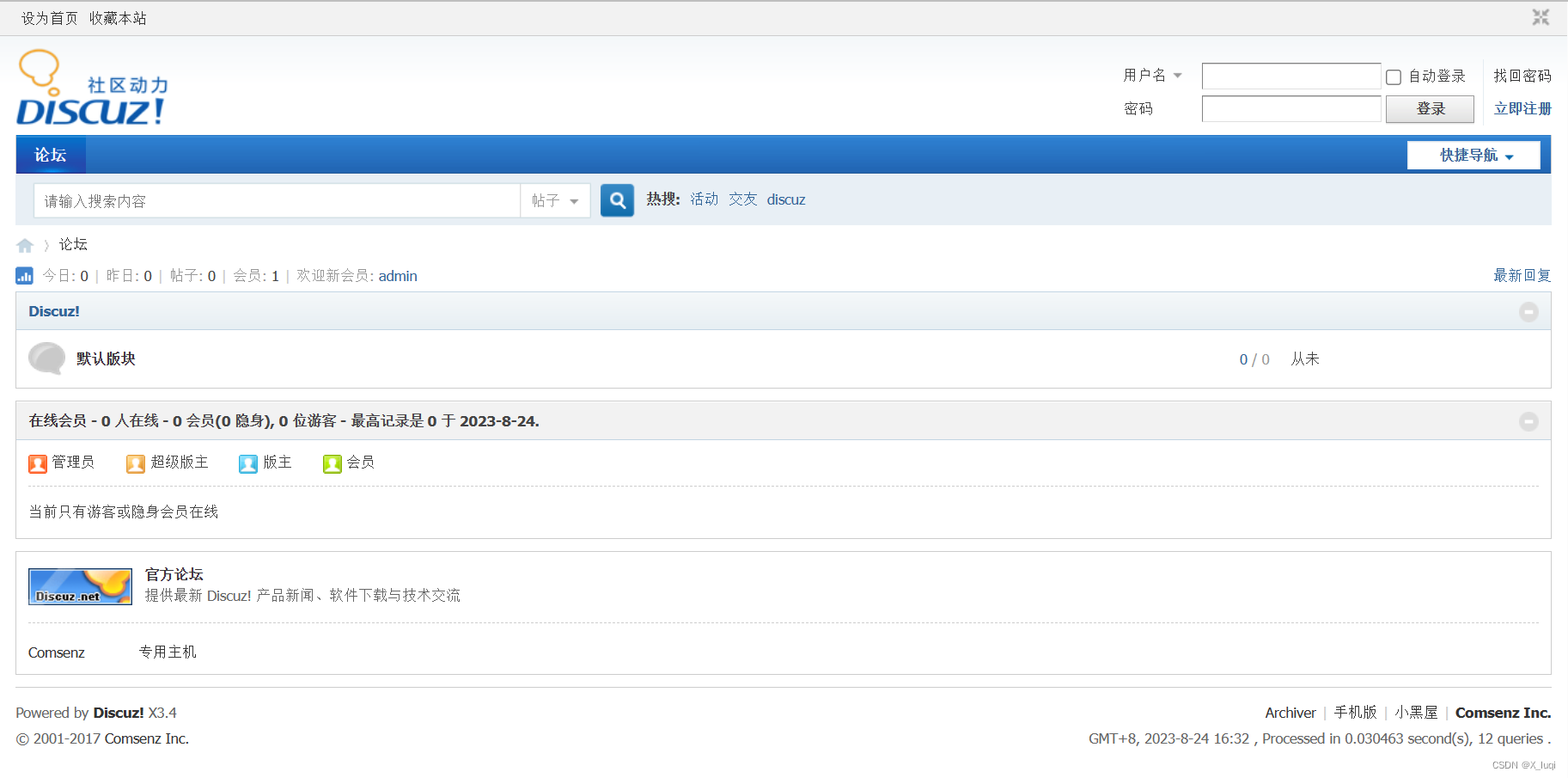Click hot search term 活动
Image resolution: width=1568 pixels, height=778 pixels.
pos(705,199)
